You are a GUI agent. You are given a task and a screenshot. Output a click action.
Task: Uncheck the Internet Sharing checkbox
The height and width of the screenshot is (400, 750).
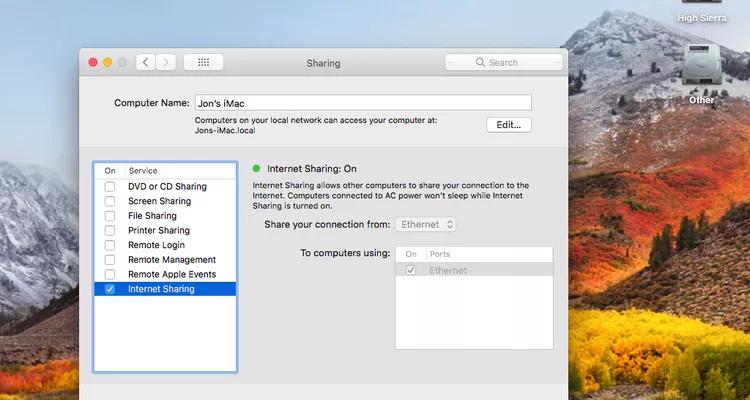[x=110, y=289]
